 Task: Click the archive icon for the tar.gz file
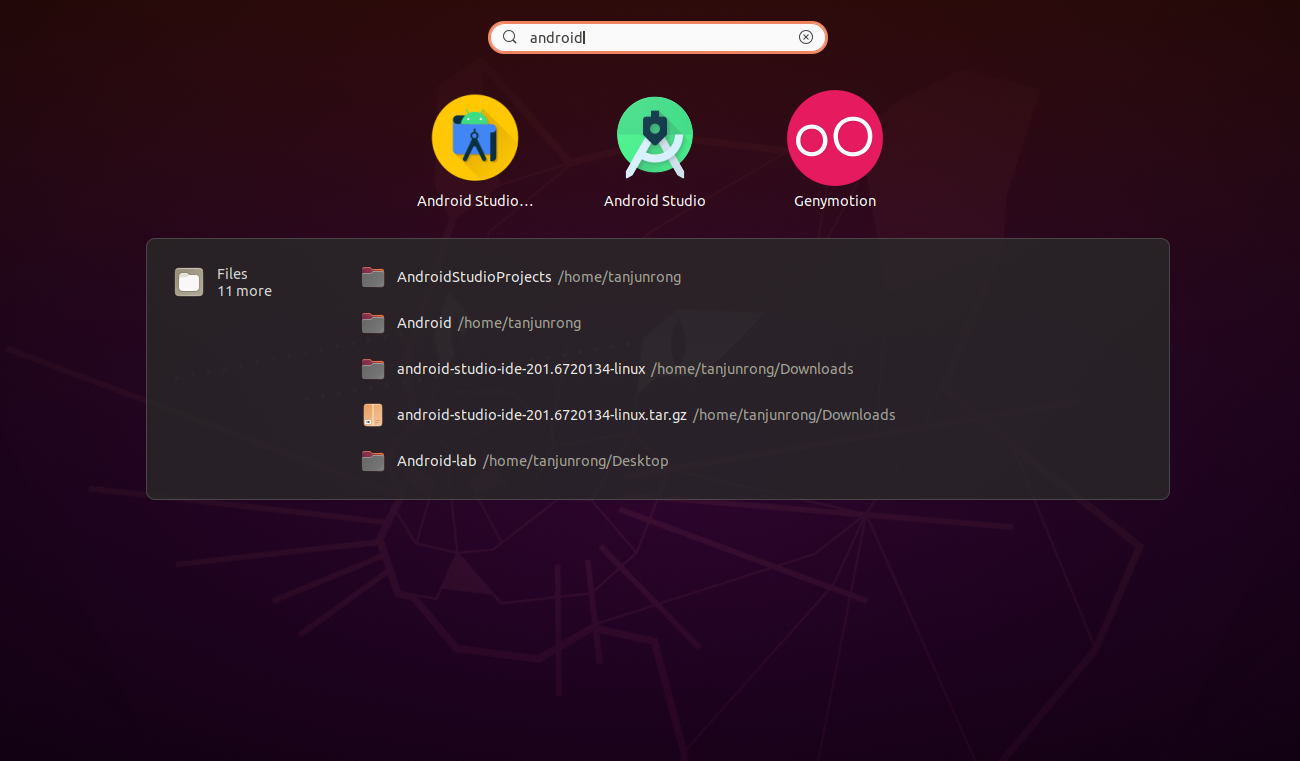372,414
